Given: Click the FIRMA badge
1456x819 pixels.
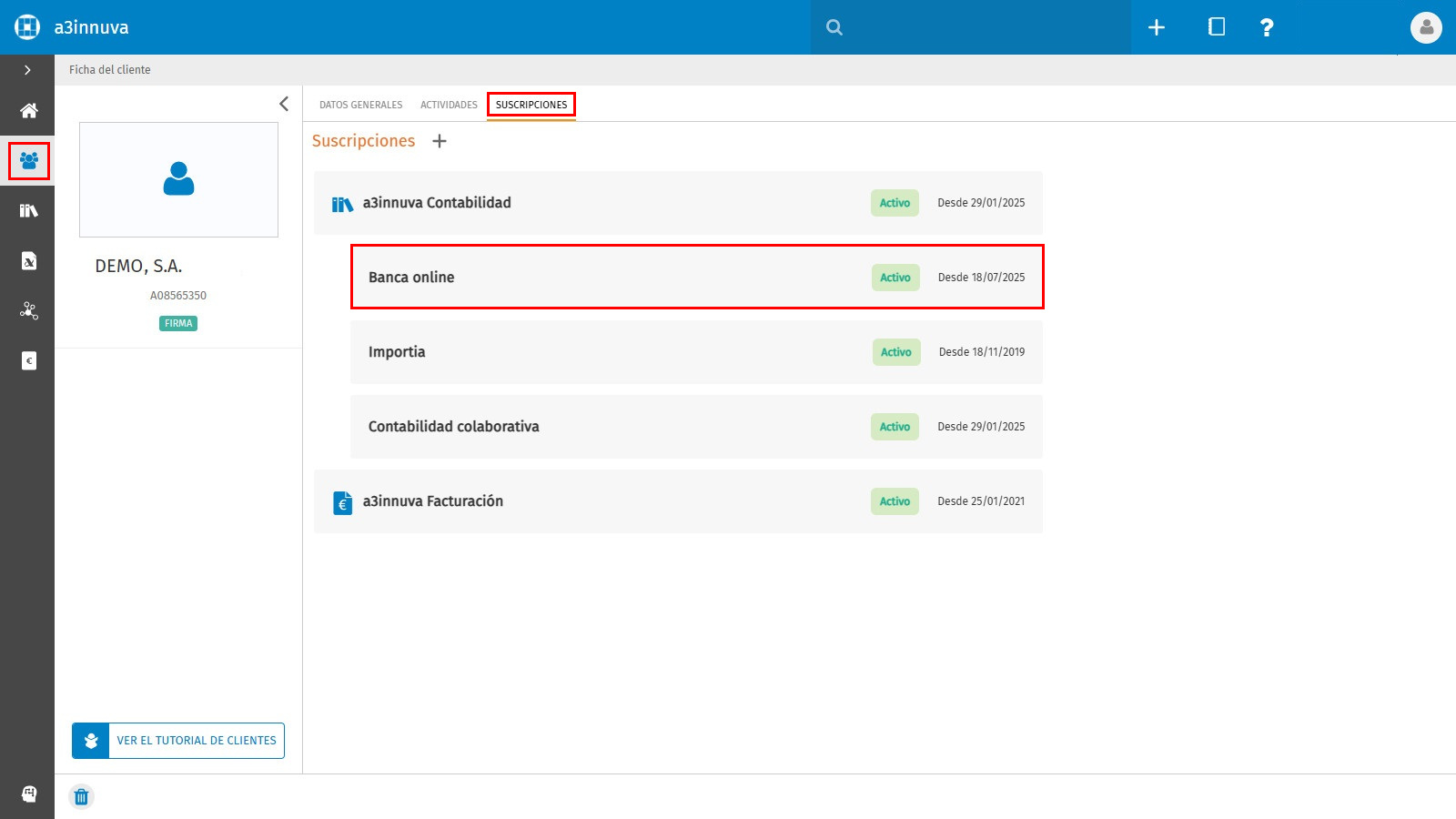Looking at the screenshot, I should pos(178,323).
